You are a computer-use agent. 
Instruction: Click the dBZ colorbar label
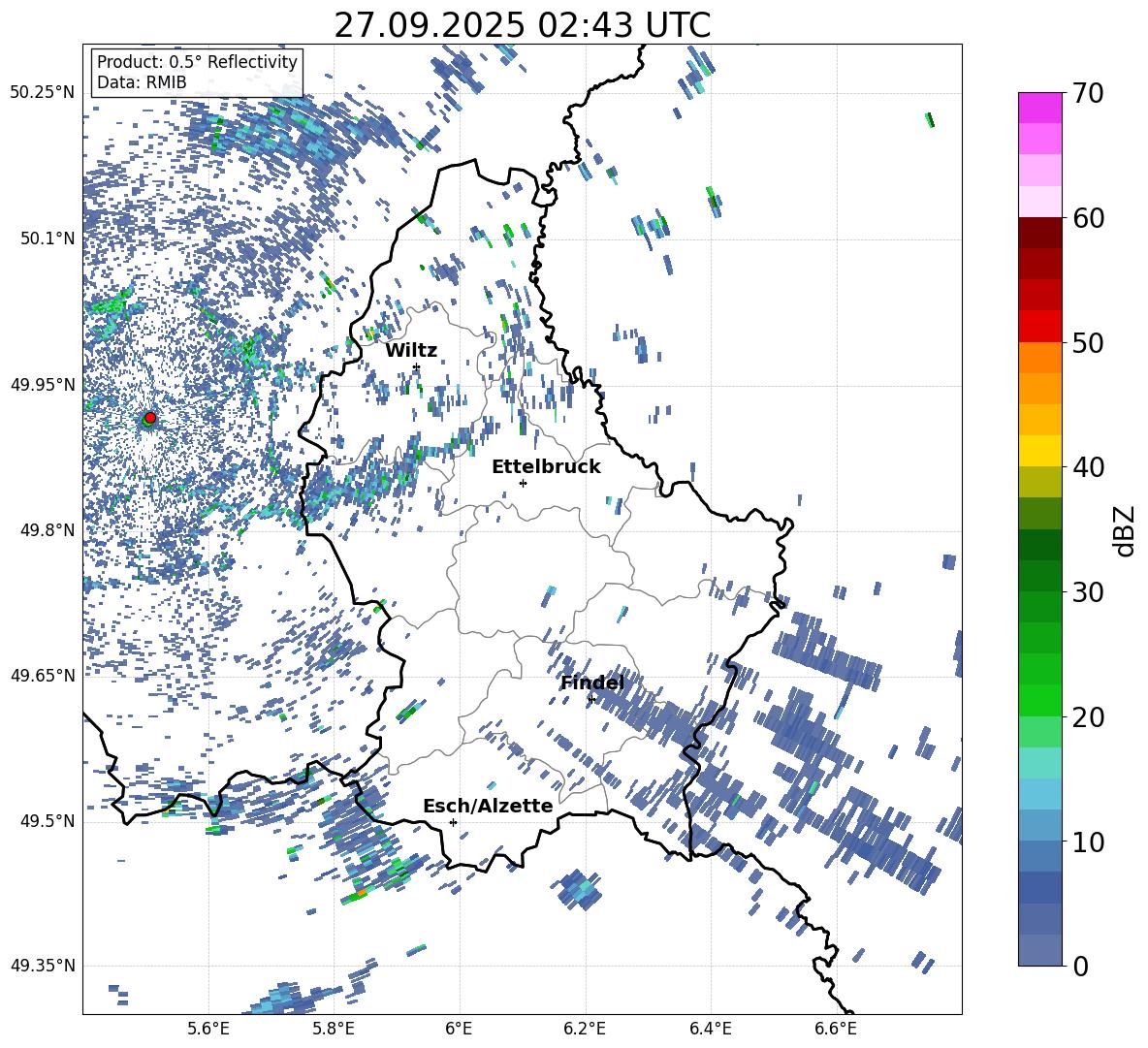point(1125,530)
